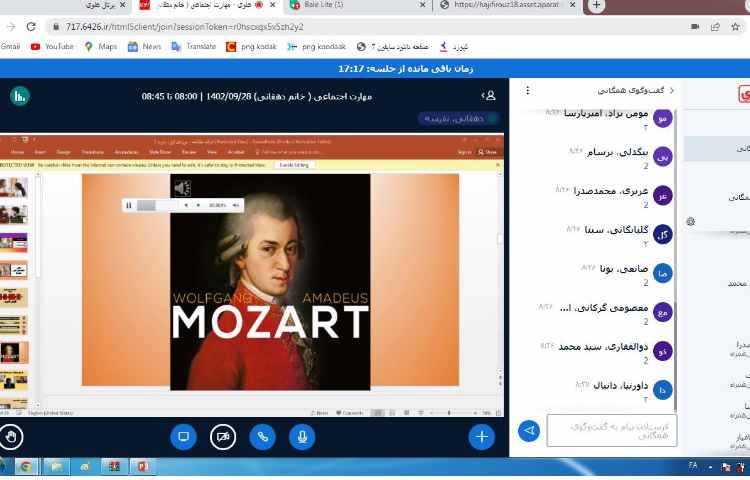Open the News bookmark

pos(145,46)
